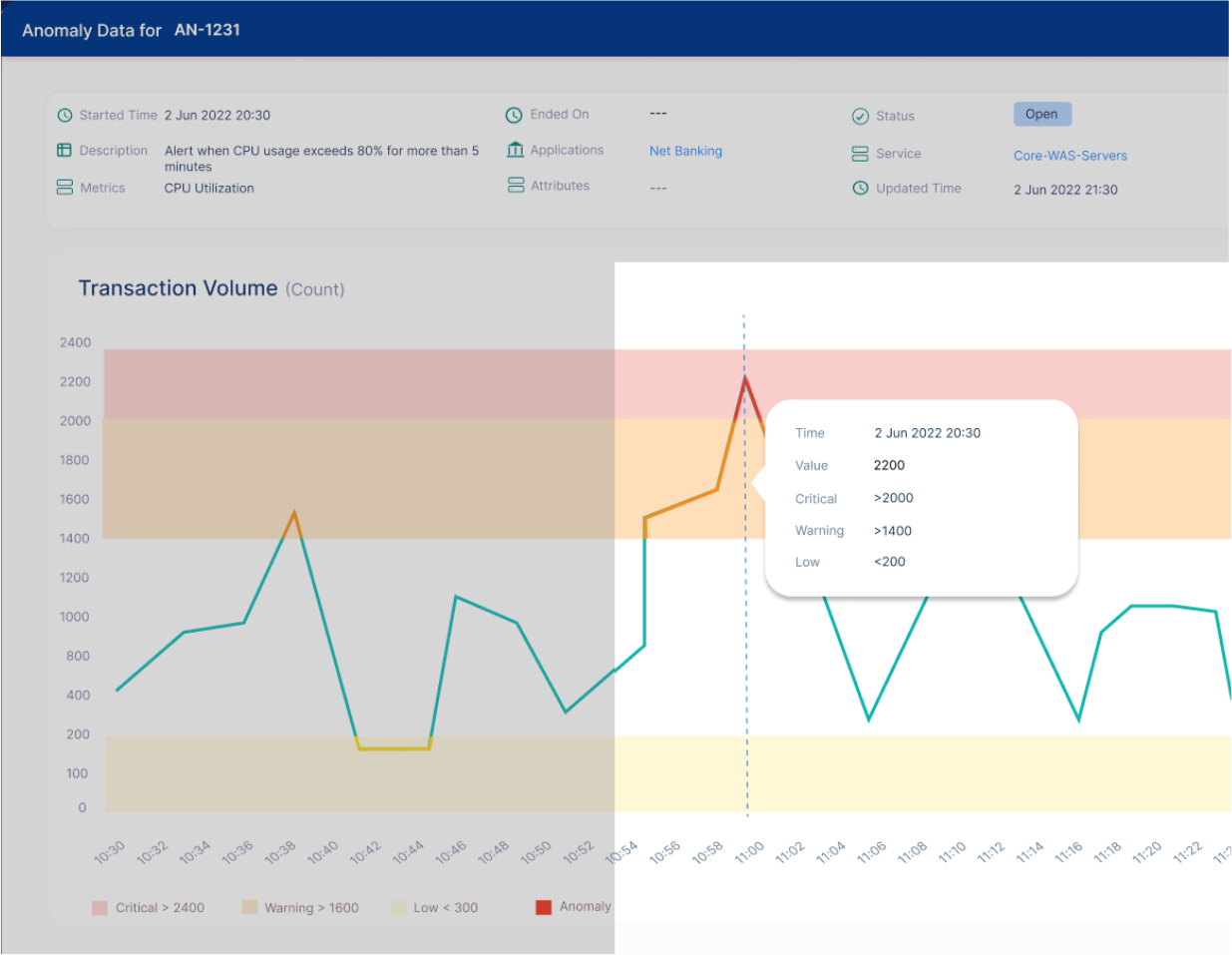Click the Description table icon

(x=65, y=151)
